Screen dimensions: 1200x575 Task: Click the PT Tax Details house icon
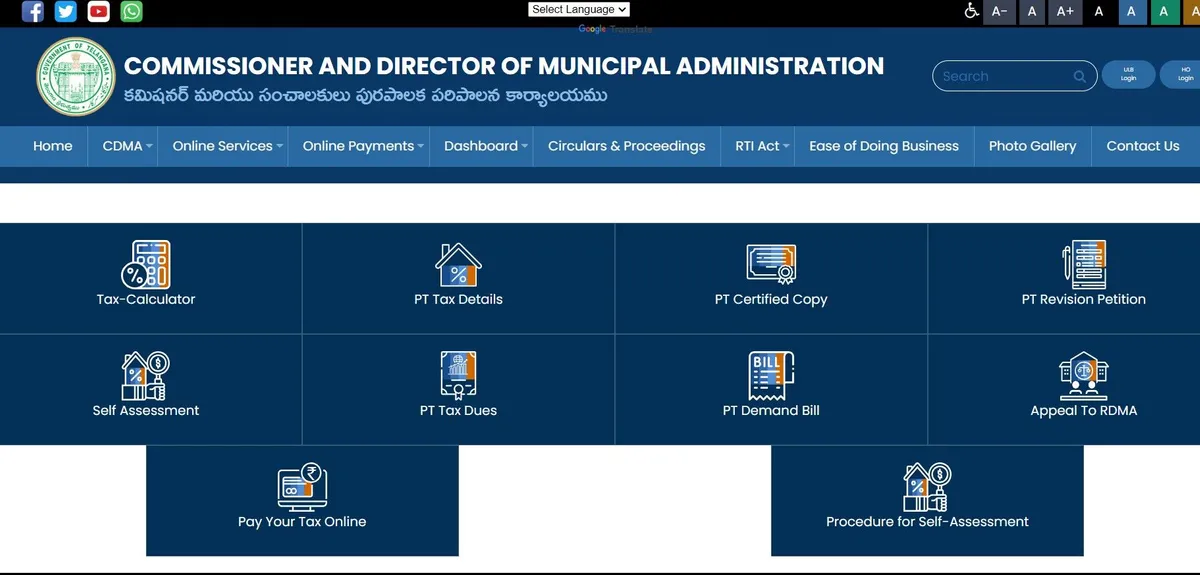click(x=458, y=265)
